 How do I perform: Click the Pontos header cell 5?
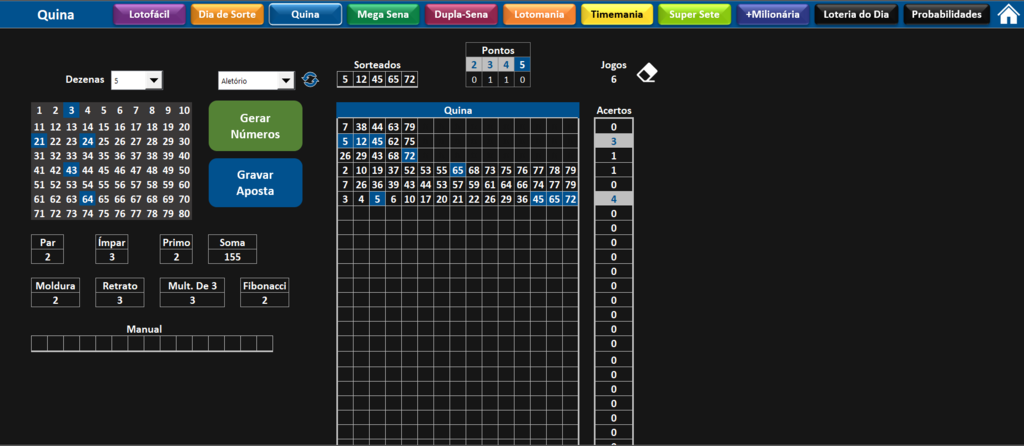point(522,65)
